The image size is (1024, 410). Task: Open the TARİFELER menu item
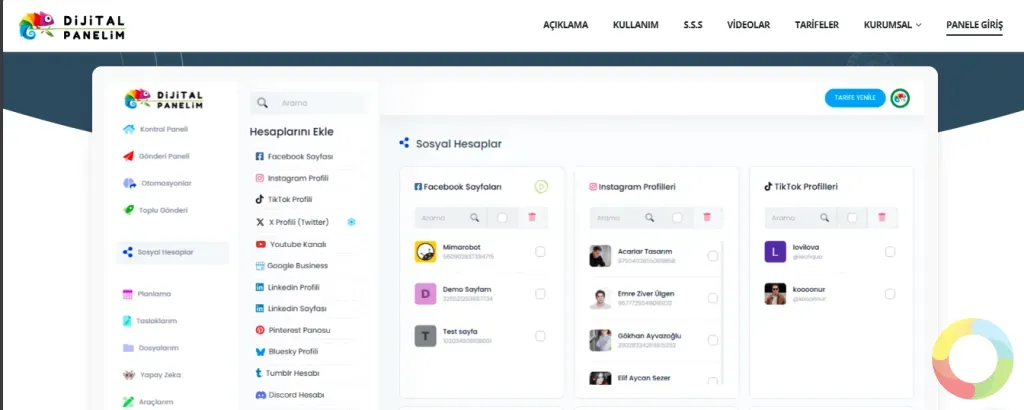pos(817,25)
